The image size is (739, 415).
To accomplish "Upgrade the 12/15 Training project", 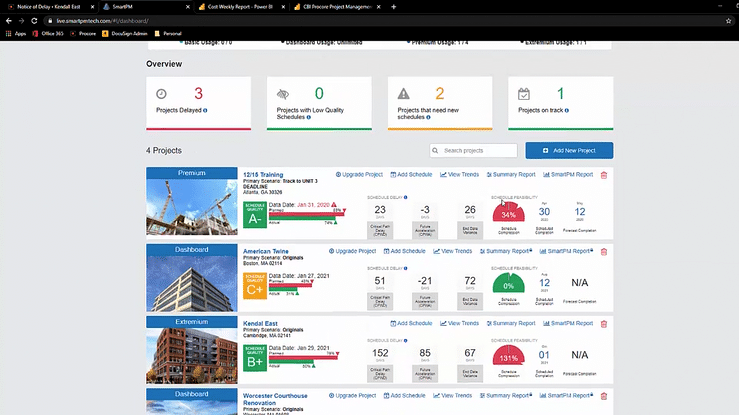I will pyautogui.click(x=359, y=174).
